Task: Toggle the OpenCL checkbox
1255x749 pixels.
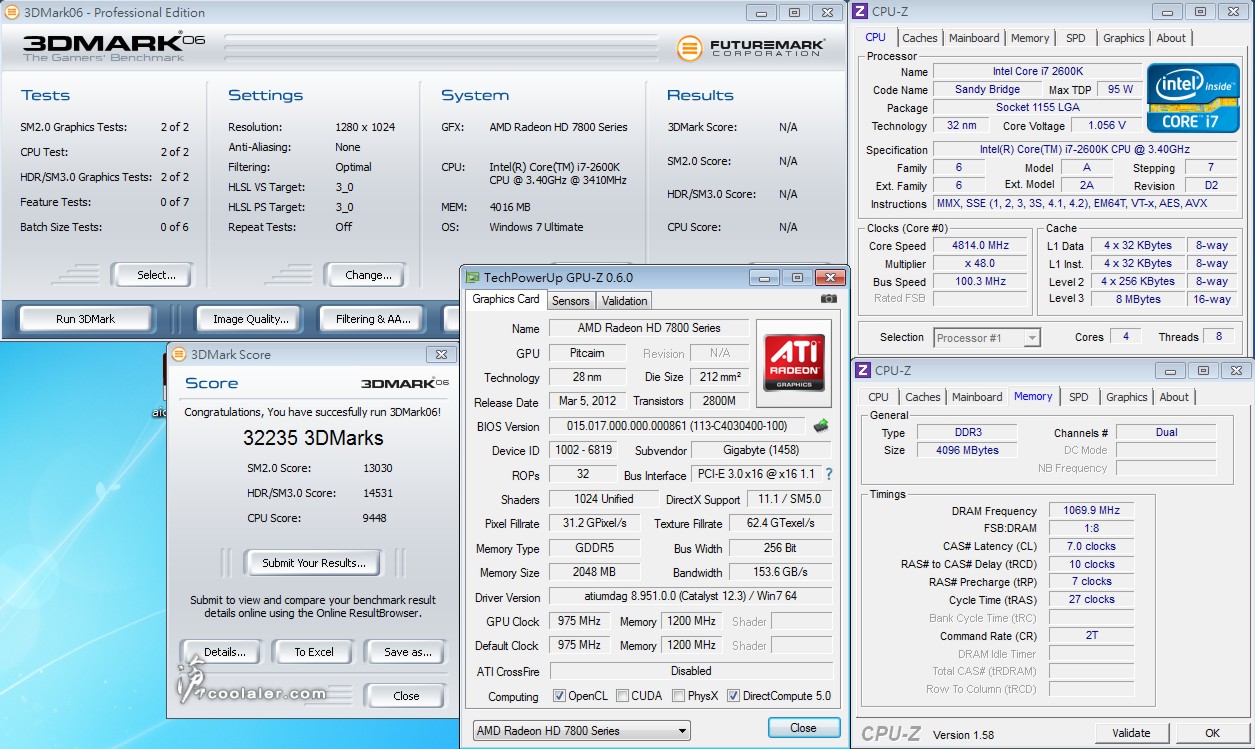Action: [559, 696]
